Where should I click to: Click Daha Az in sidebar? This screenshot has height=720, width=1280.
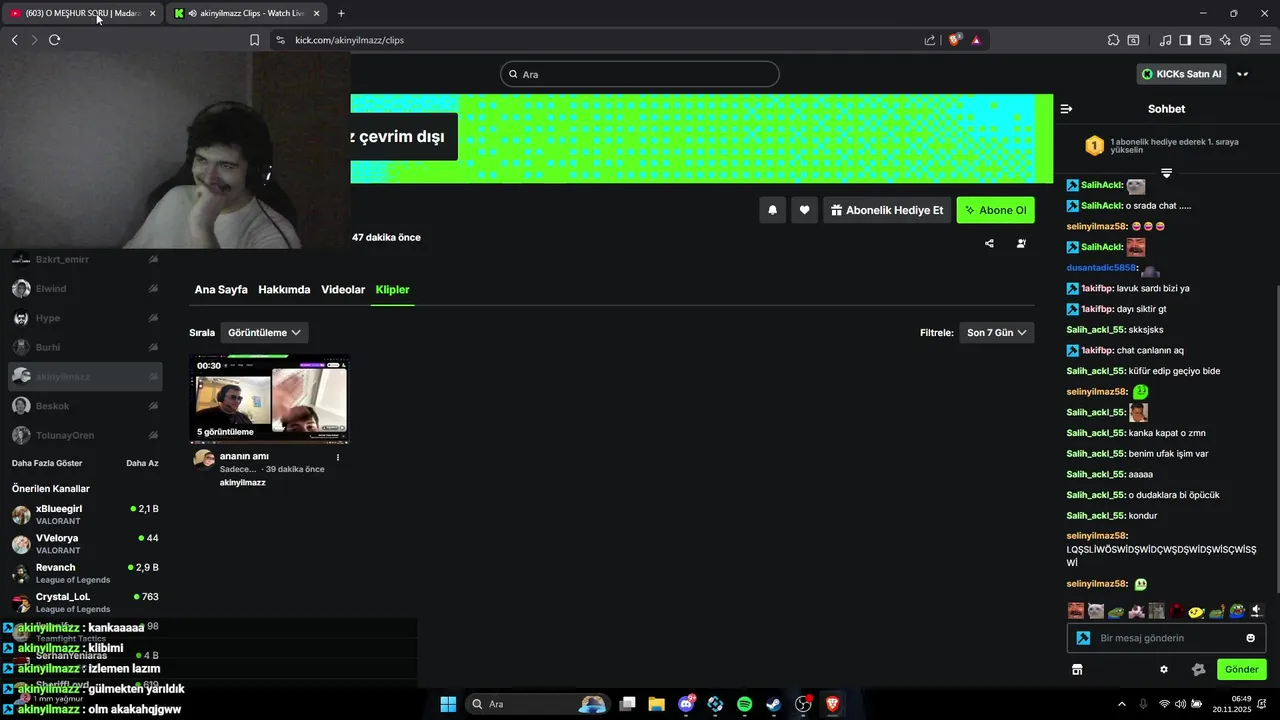(x=142, y=463)
